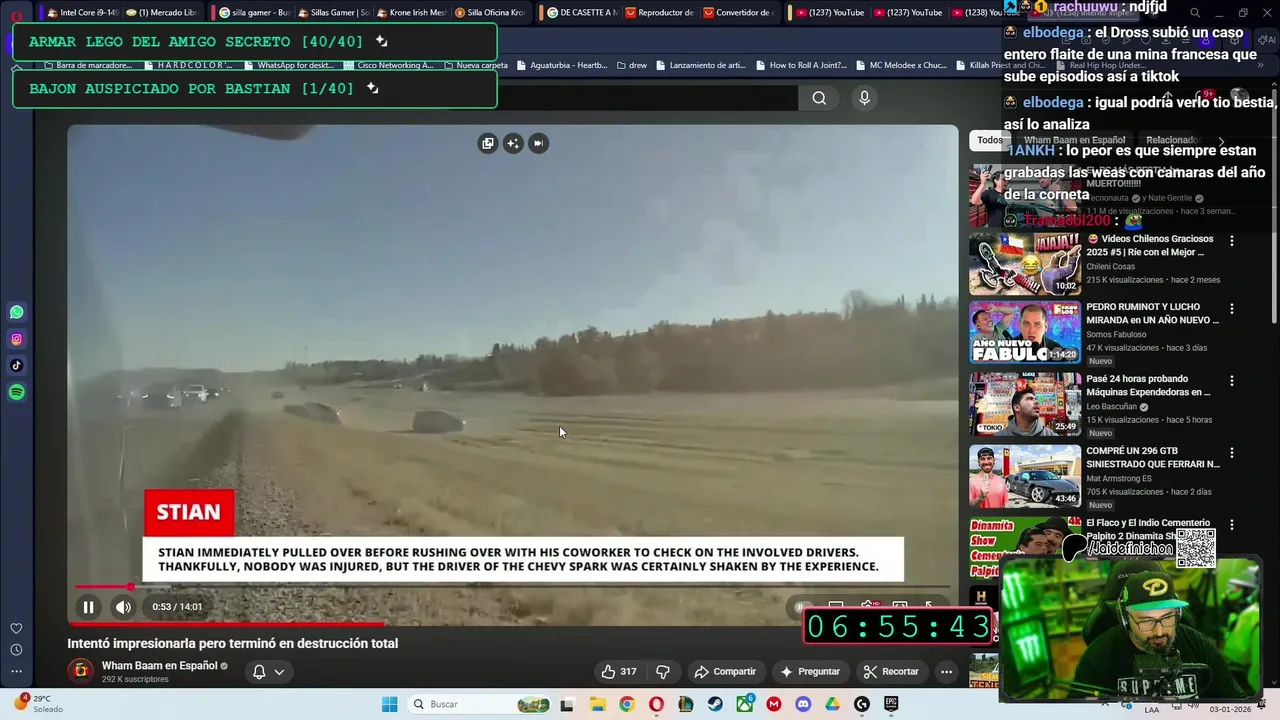Switch to Convertidor de browser tab
This screenshot has width=1280, height=720.
(x=737, y=13)
